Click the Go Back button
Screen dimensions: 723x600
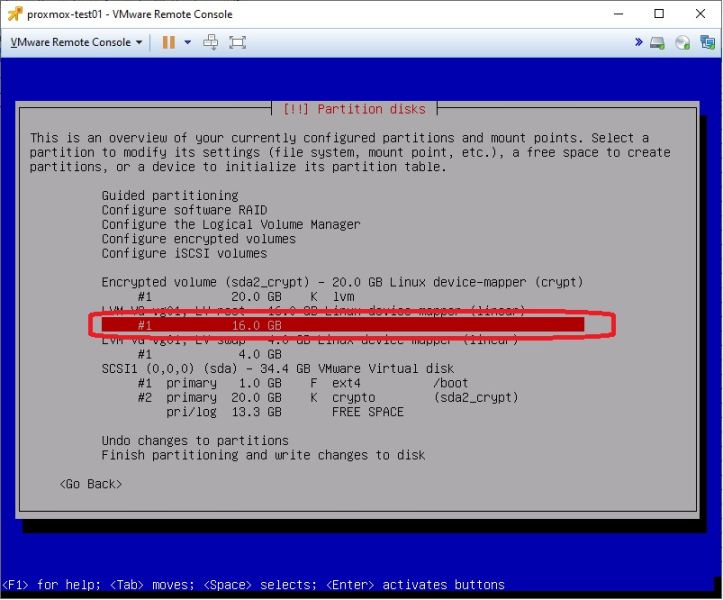(x=91, y=484)
